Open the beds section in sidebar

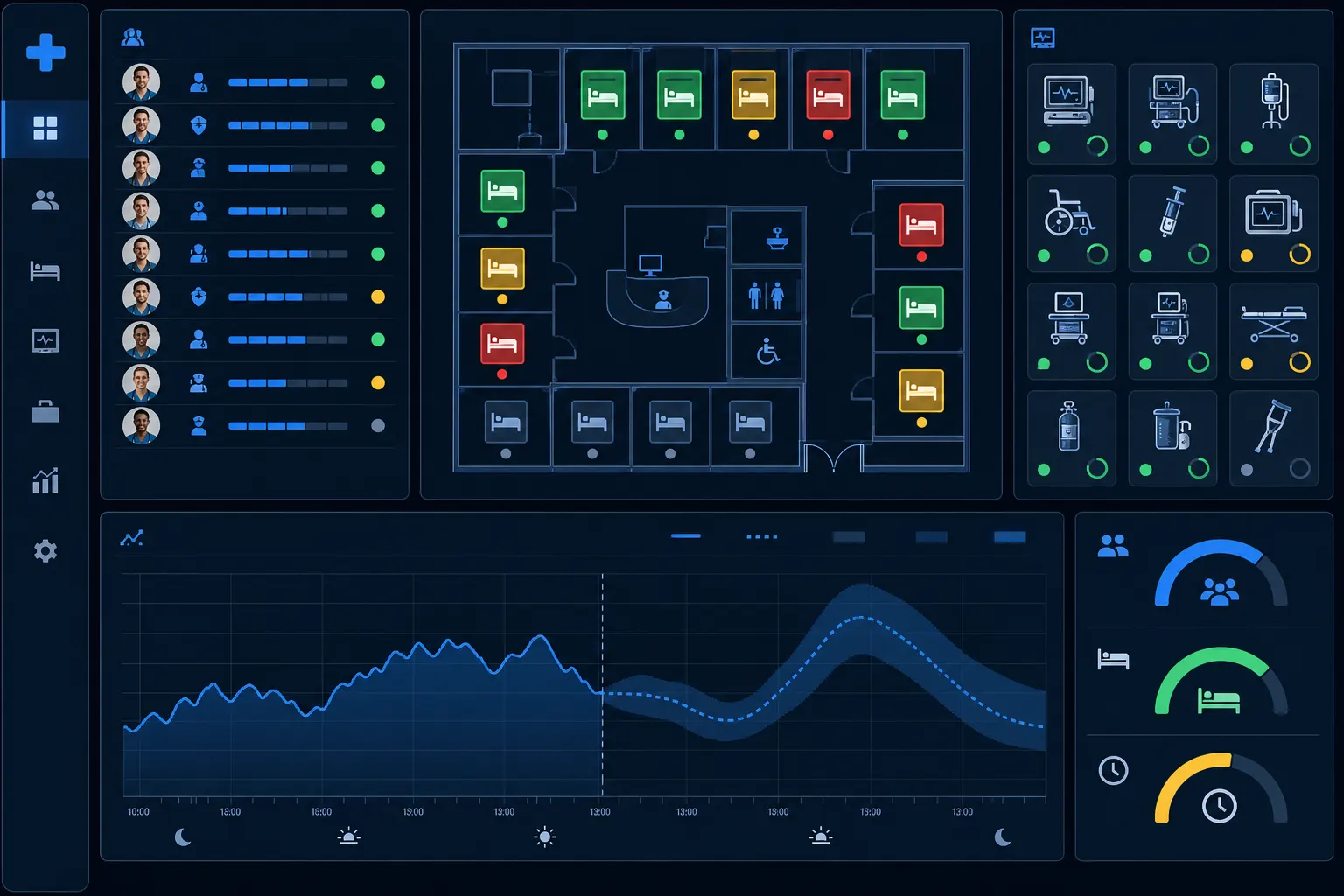tap(45, 271)
